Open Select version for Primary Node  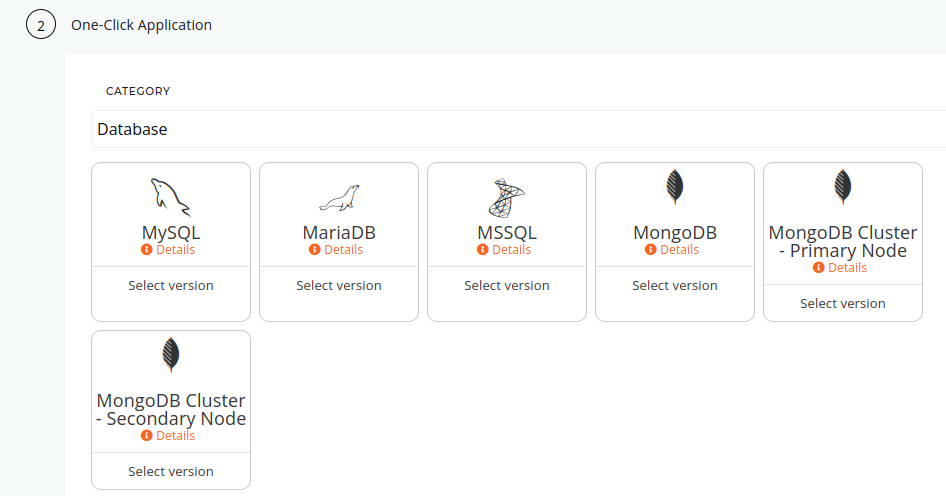843,304
